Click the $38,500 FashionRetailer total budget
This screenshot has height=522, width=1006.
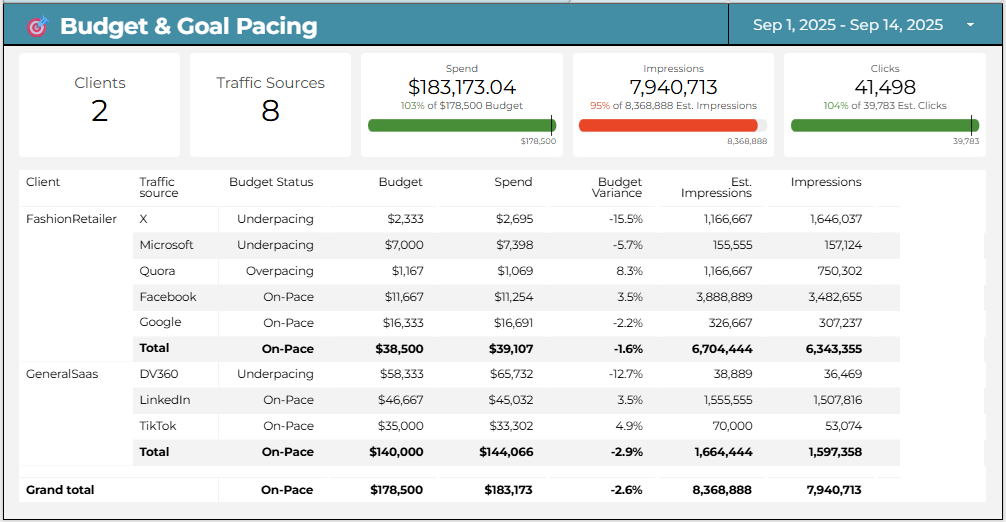tap(399, 349)
